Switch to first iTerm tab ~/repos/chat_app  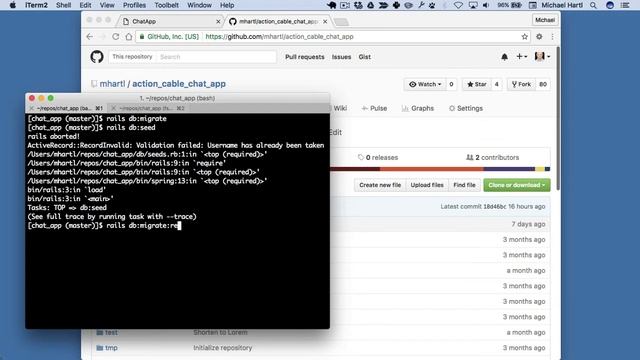66,108
